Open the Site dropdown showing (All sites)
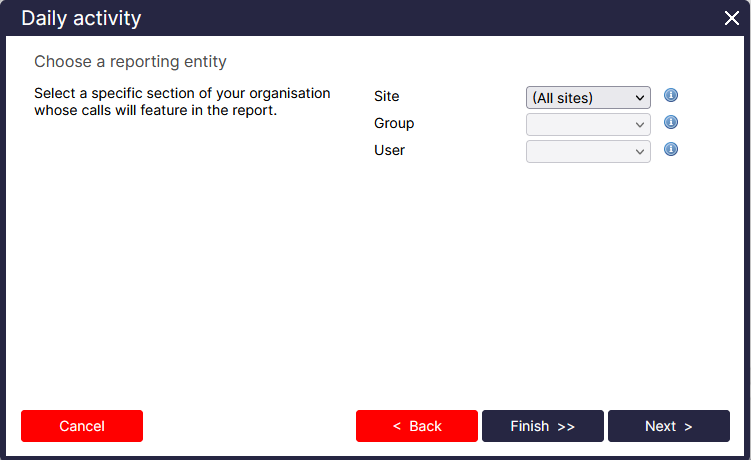Screen dimensions: 751x460 (588, 97)
